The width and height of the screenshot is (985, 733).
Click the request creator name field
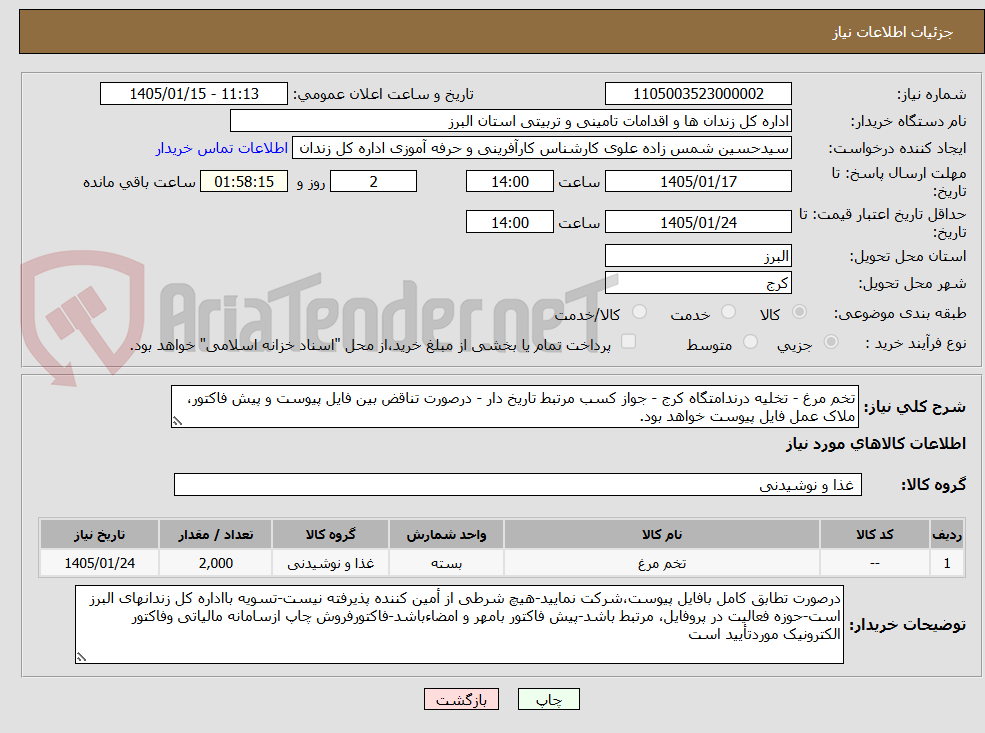[x=541, y=148]
